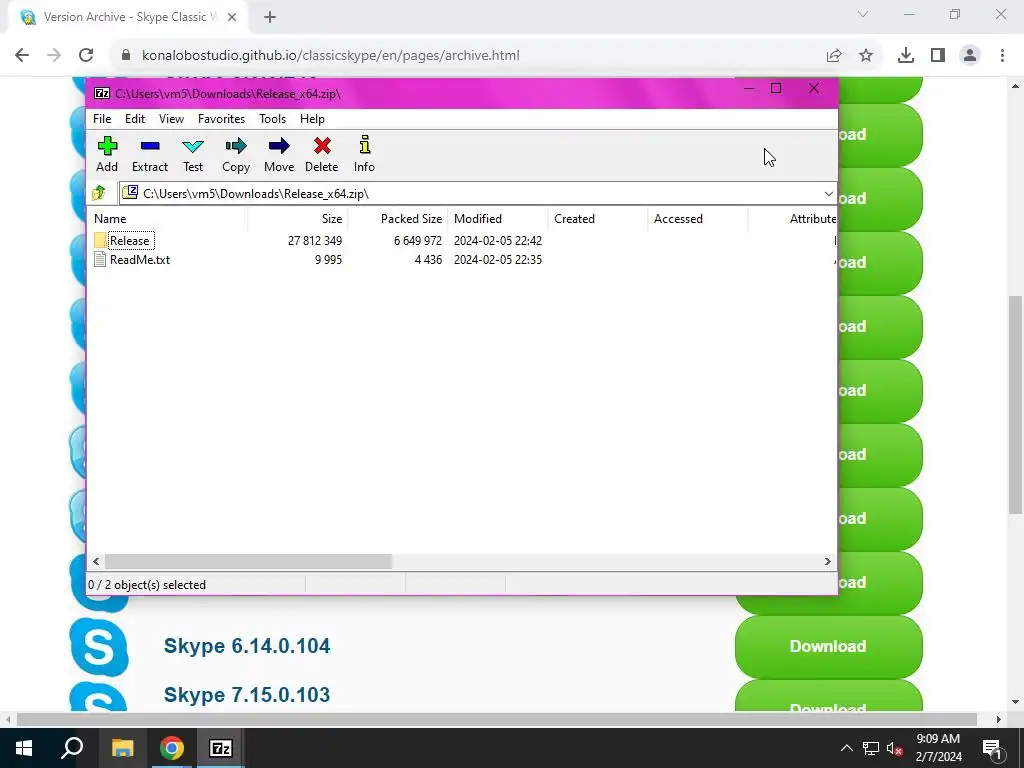1024x768 pixels.
Task: Click the 7-Zip taskbar icon
Action: point(221,748)
